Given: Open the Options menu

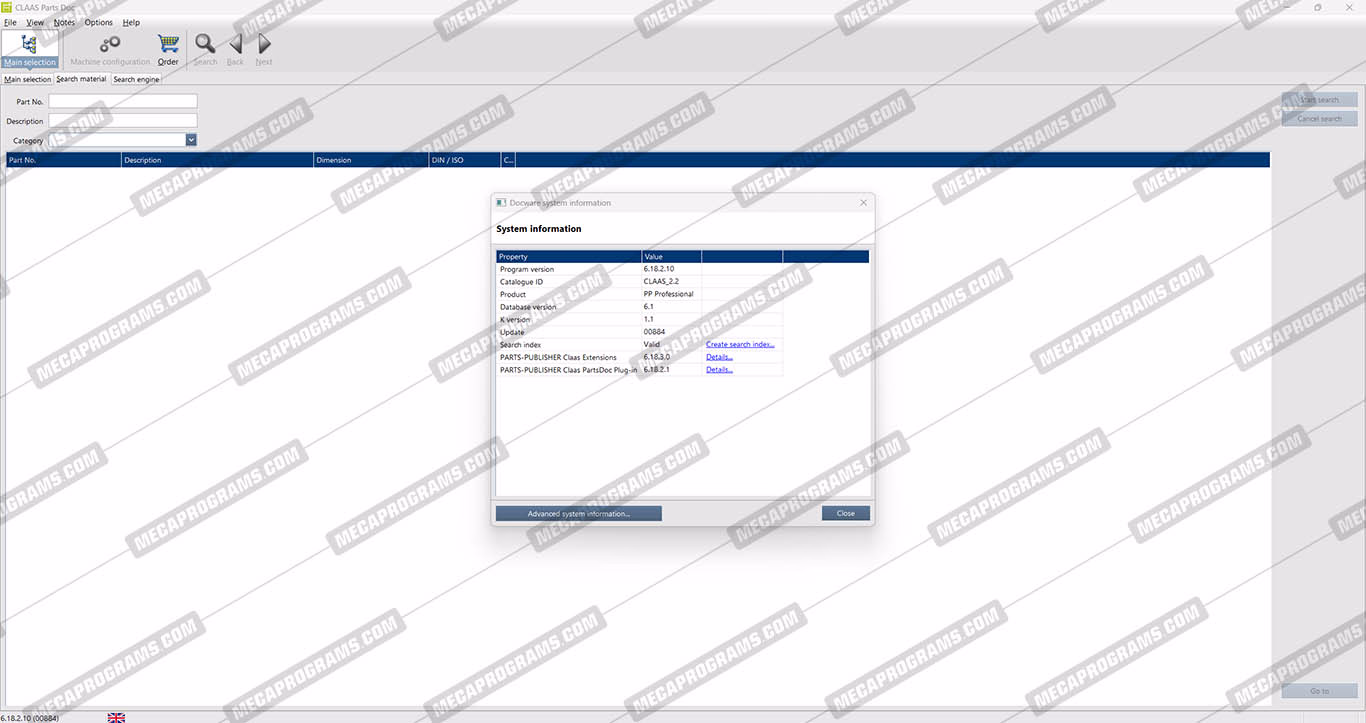Looking at the screenshot, I should pos(98,22).
